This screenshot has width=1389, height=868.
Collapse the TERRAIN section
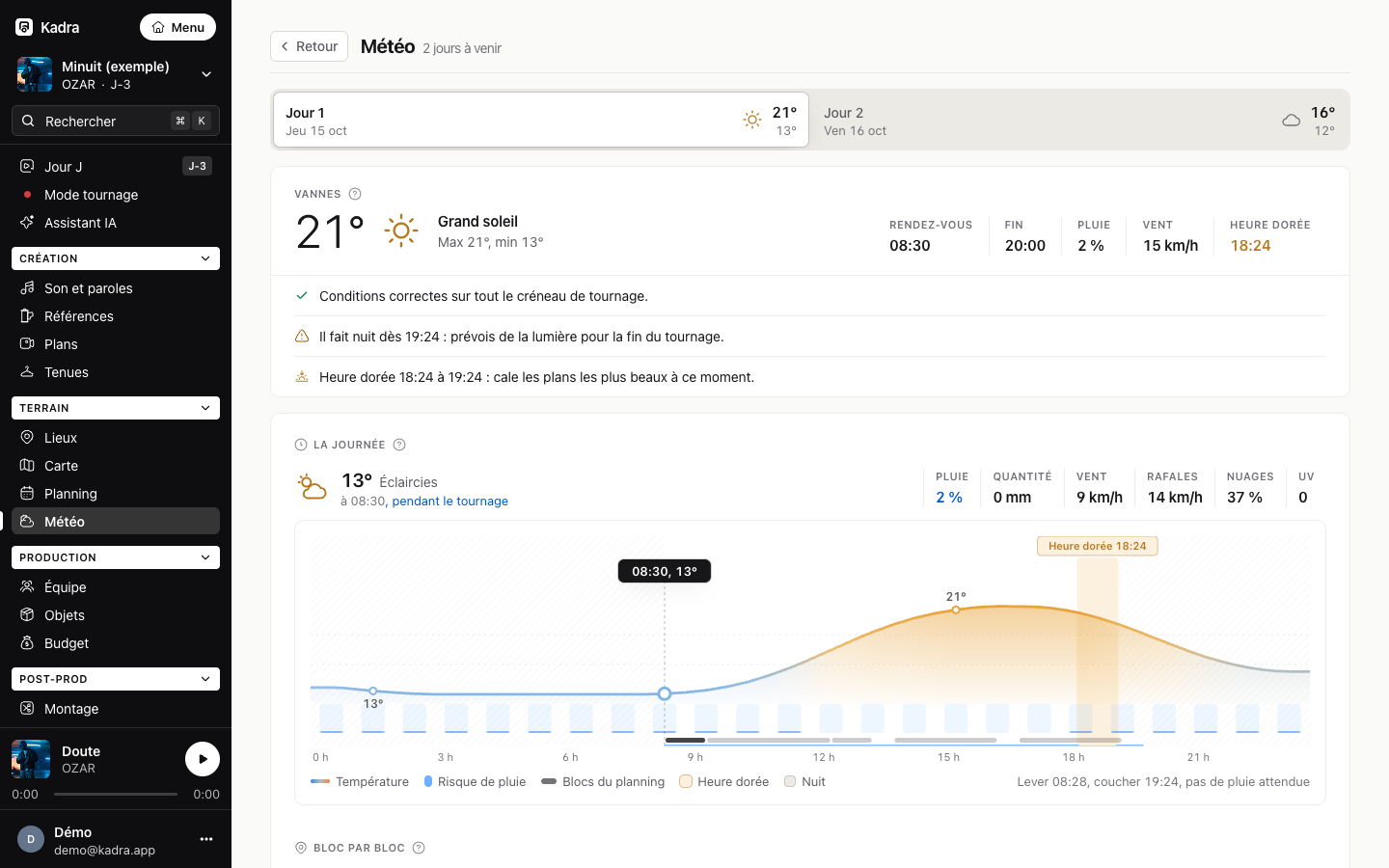coord(116,408)
